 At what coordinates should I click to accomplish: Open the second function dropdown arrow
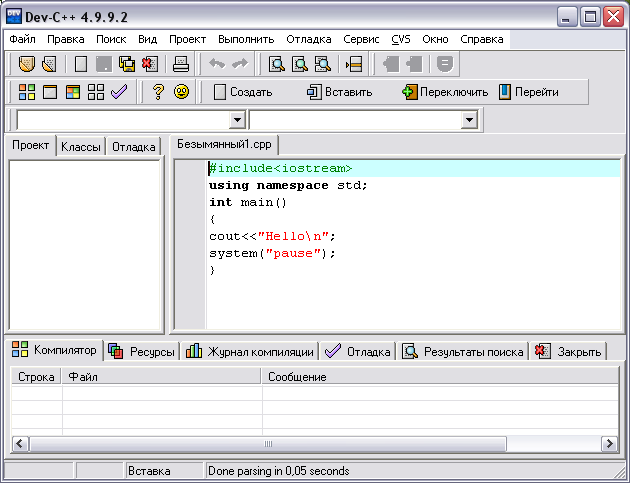469,120
